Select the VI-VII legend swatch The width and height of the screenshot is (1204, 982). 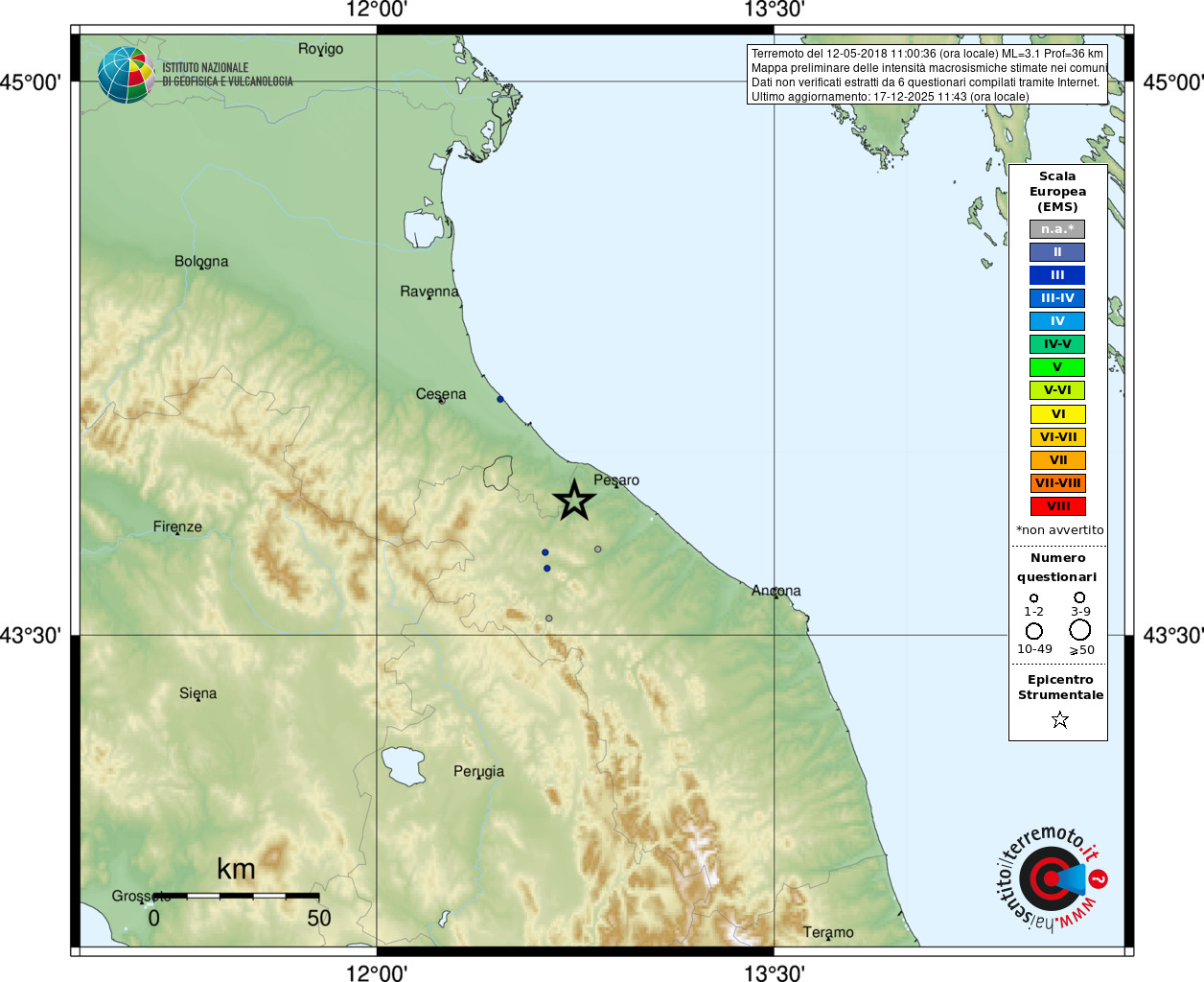point(1057,437)
